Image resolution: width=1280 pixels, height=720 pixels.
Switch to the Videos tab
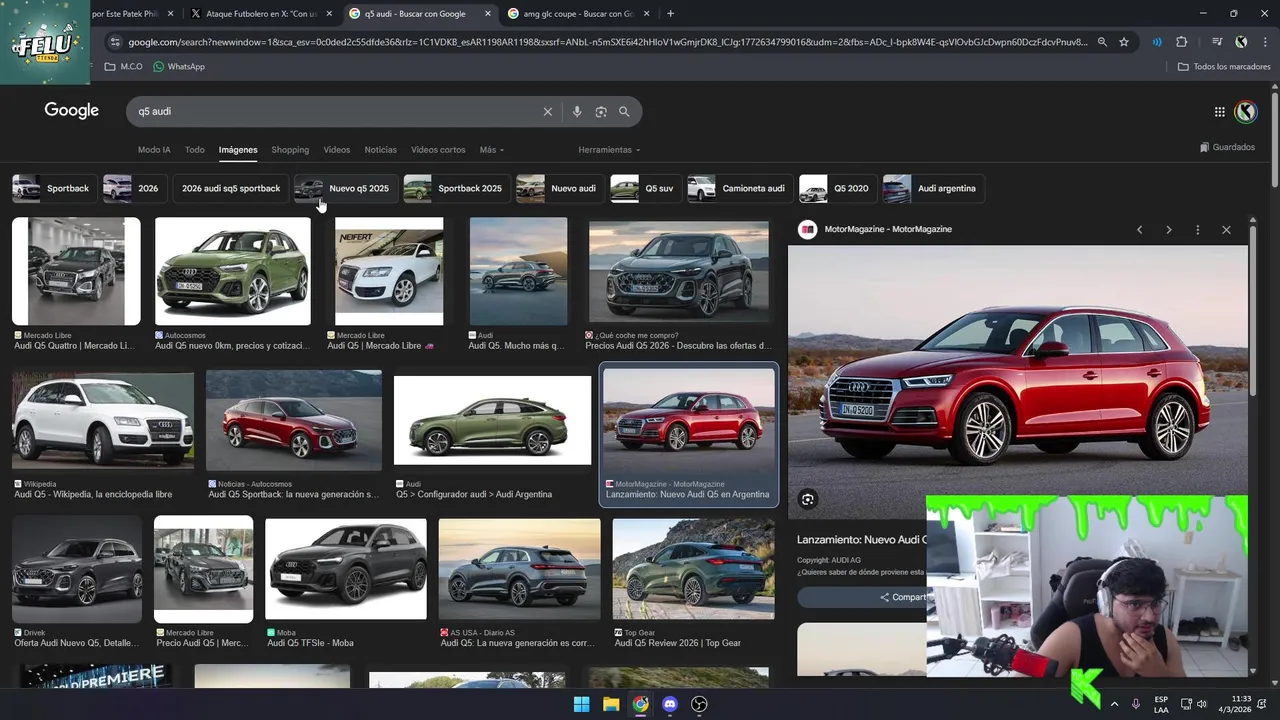337,150
